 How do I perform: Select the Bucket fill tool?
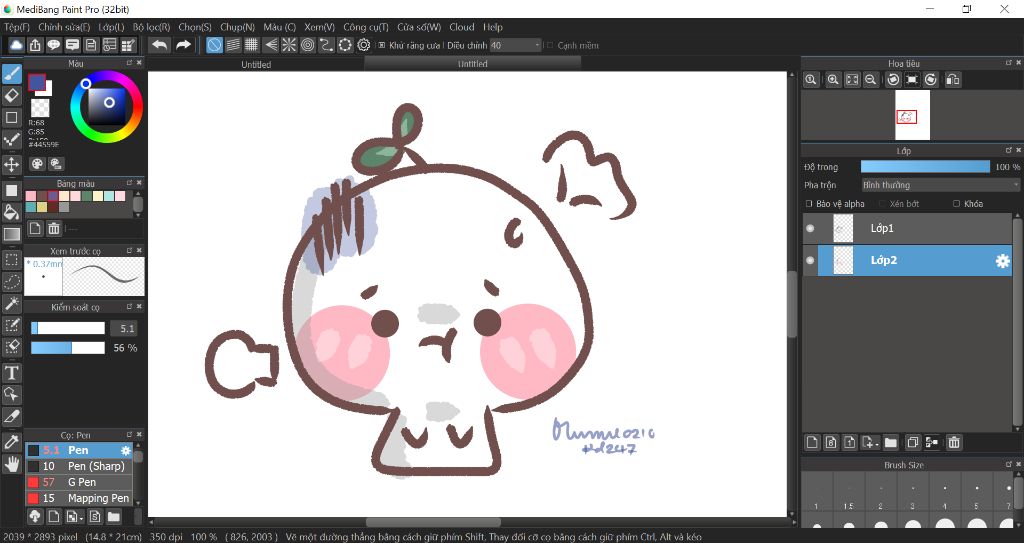pos(12,212)
